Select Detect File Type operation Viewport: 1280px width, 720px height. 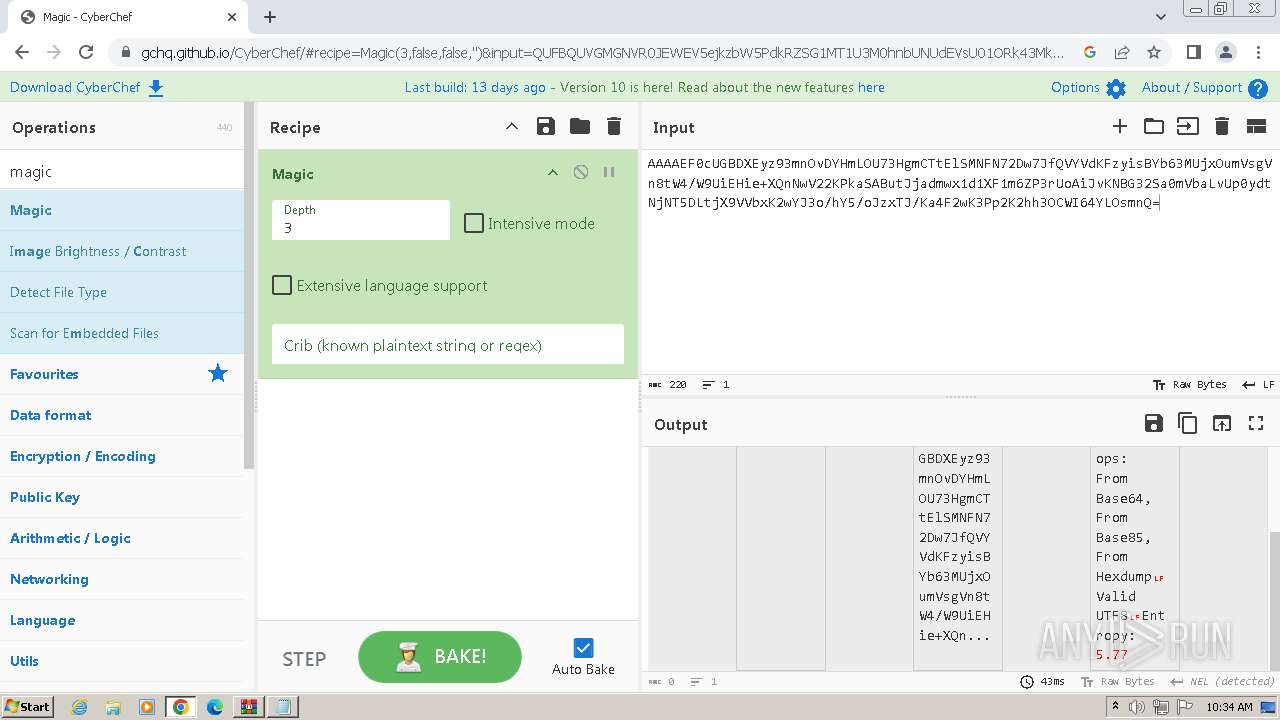[x=122, y=292]
